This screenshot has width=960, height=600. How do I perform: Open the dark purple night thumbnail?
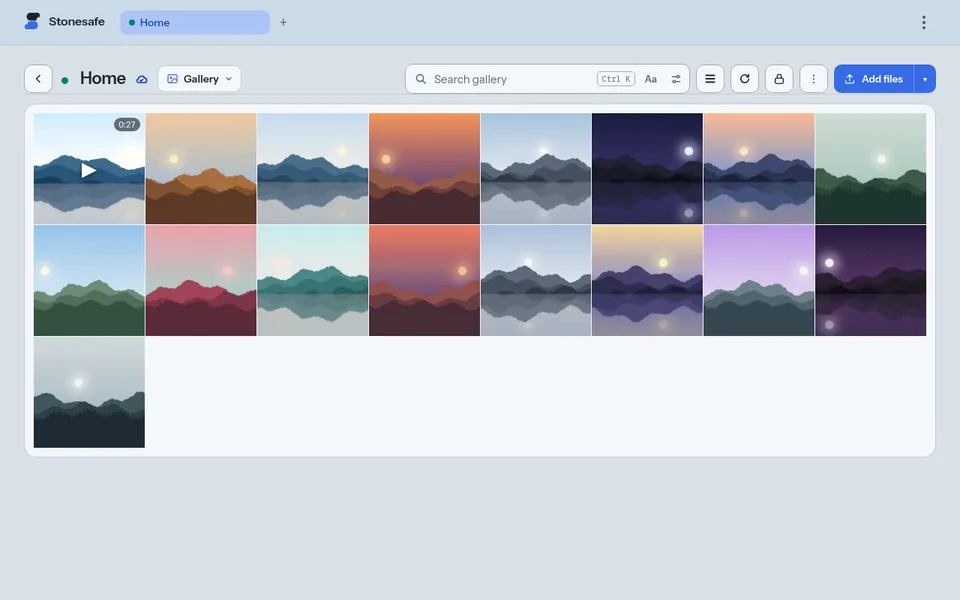(x=871, y=280)
